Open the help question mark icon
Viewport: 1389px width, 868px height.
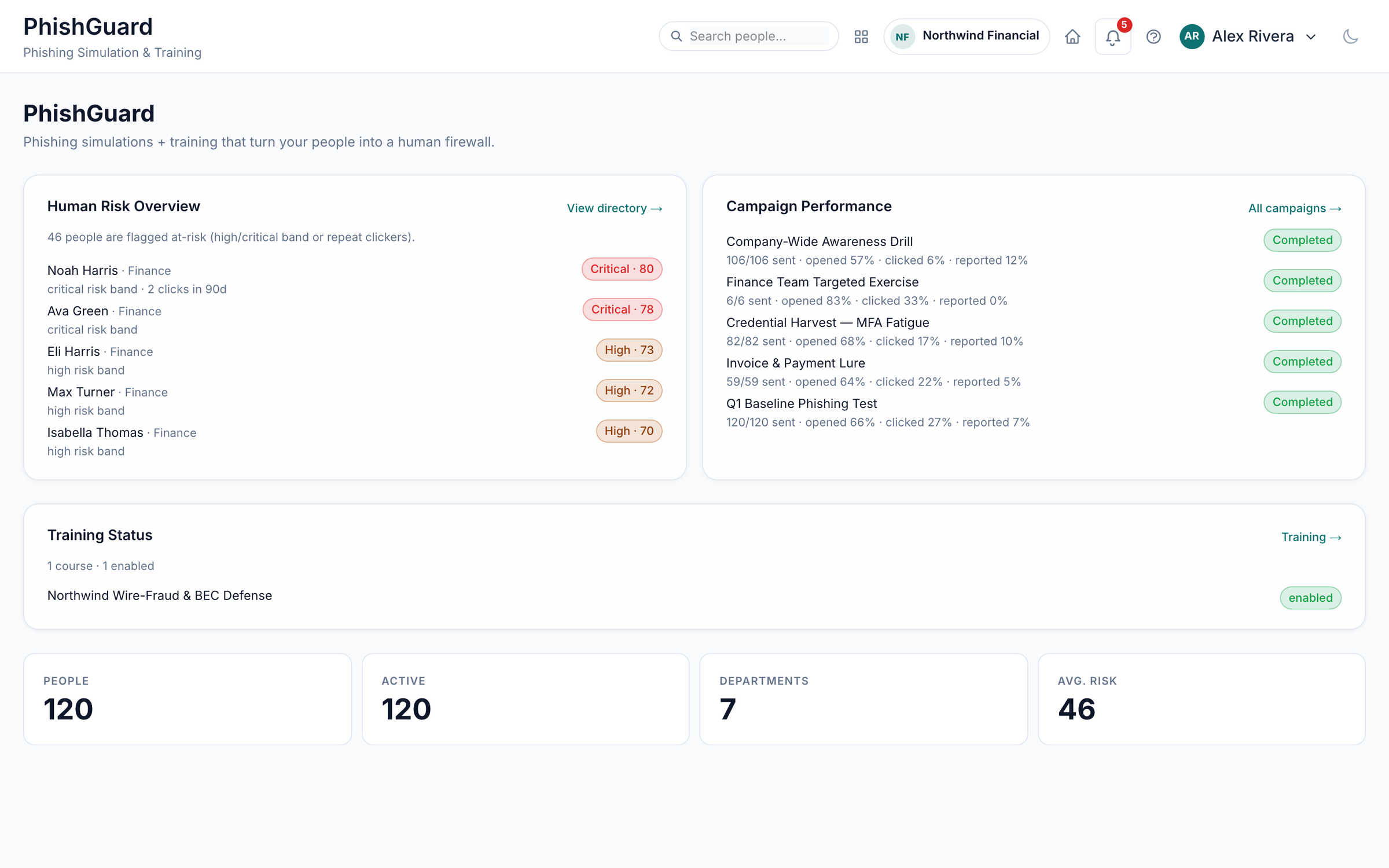1153,36
